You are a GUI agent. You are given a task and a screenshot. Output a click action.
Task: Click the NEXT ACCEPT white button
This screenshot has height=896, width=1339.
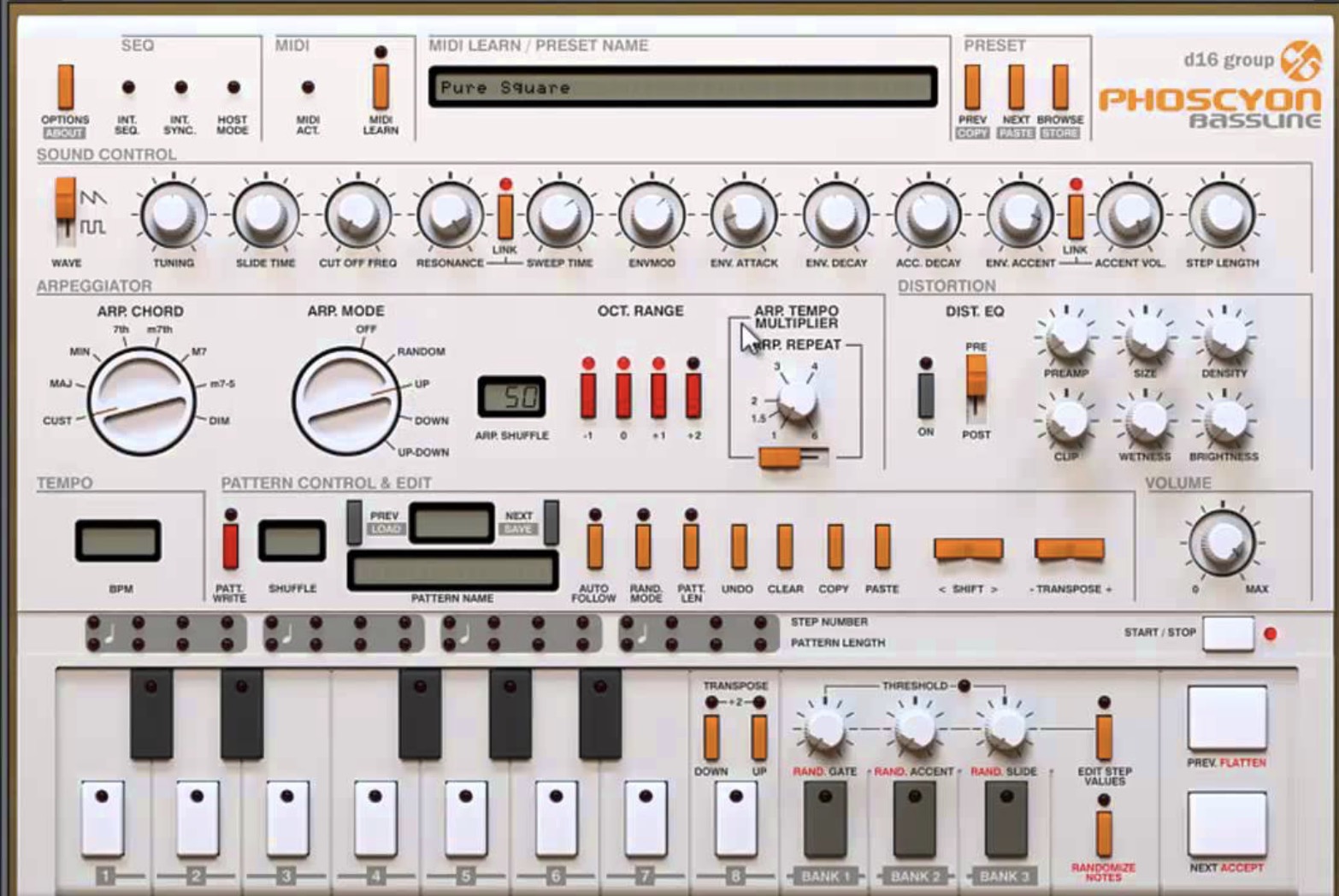coord(1226,823)
